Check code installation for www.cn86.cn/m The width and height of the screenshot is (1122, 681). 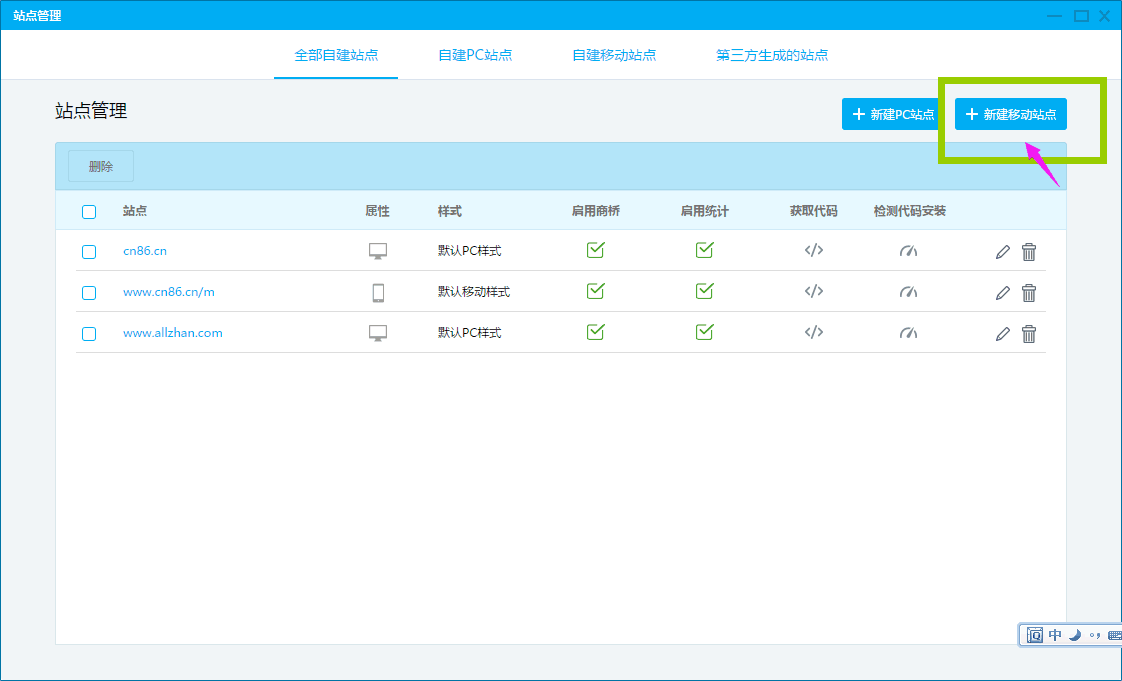908,292
